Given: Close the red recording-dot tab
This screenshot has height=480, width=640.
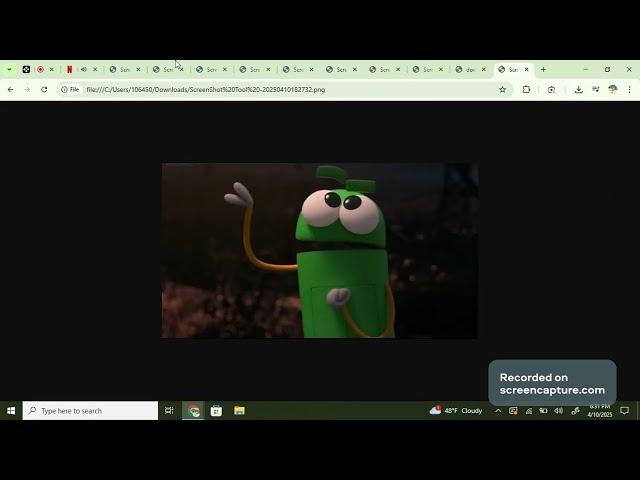Looking at the screenshot, I should pos(52,70).
